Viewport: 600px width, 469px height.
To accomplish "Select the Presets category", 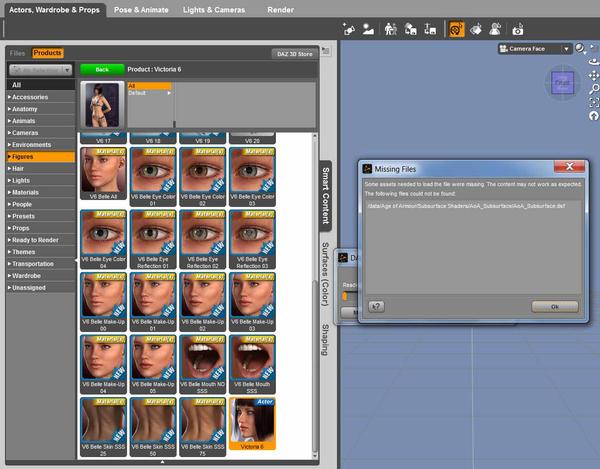I will pyautogui.click(x=41, y=216).
